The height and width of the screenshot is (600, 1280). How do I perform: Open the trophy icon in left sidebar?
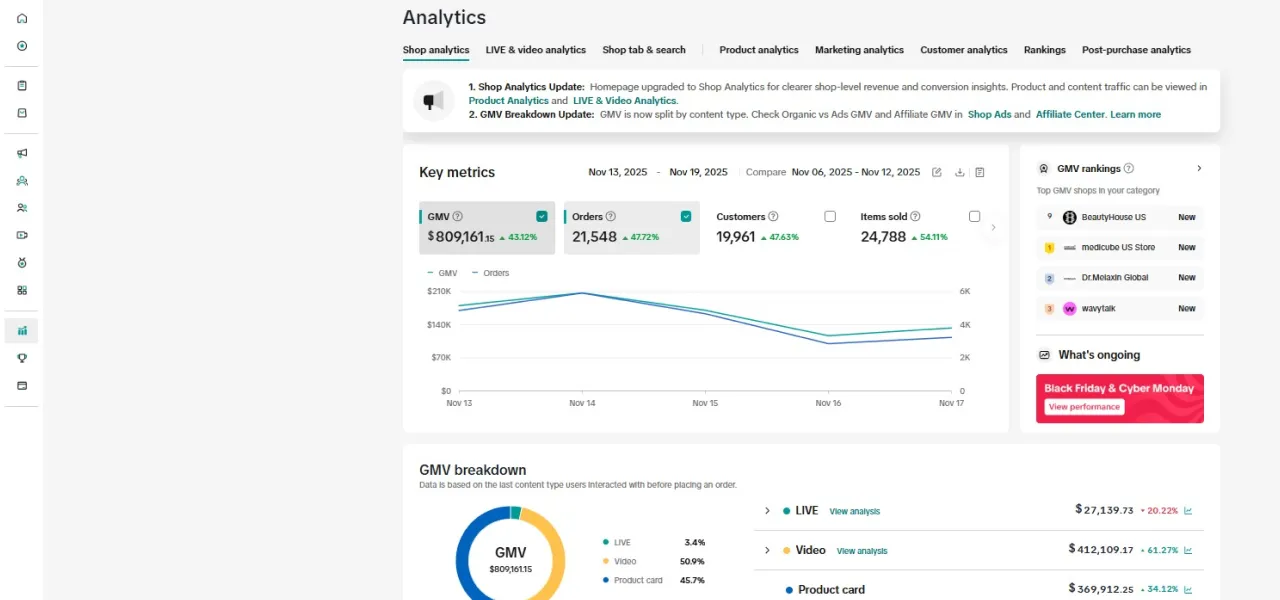[x=22, y=358]
